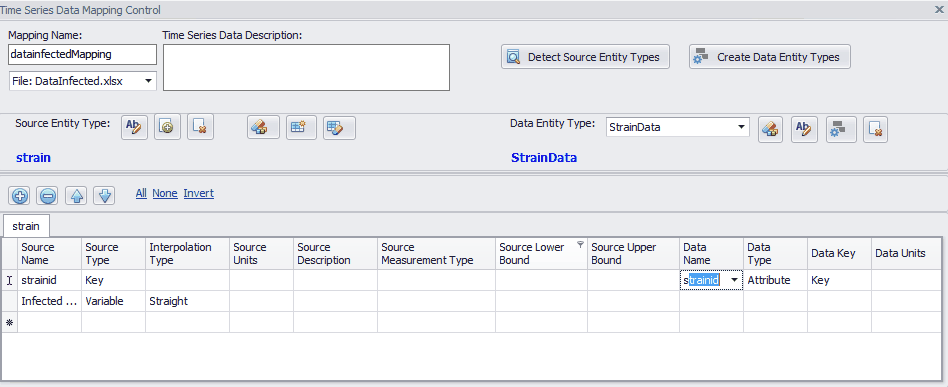Open the StrainData entity type dropdown

[x=741, y=127]
